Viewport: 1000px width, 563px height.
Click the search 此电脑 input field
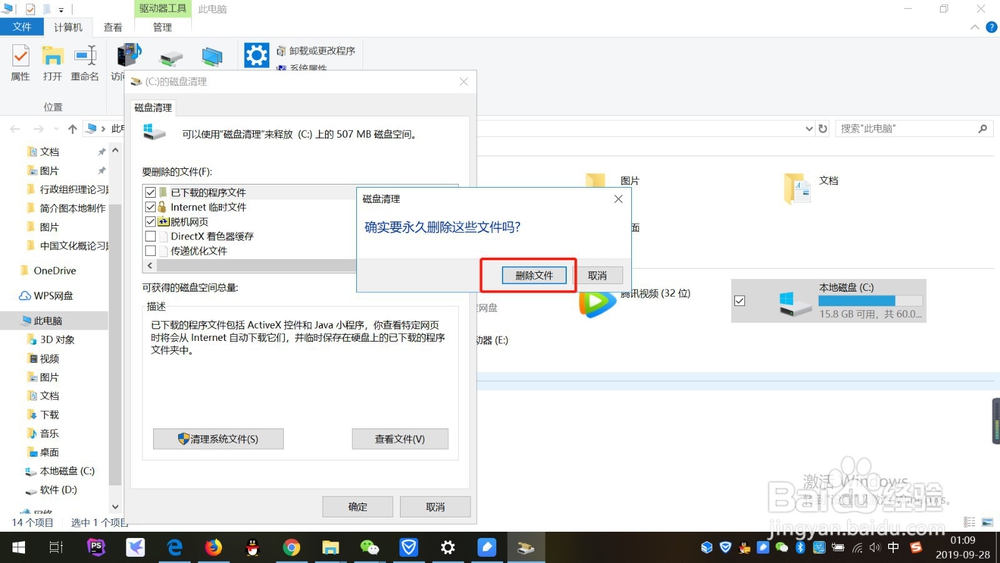[906, 129]
